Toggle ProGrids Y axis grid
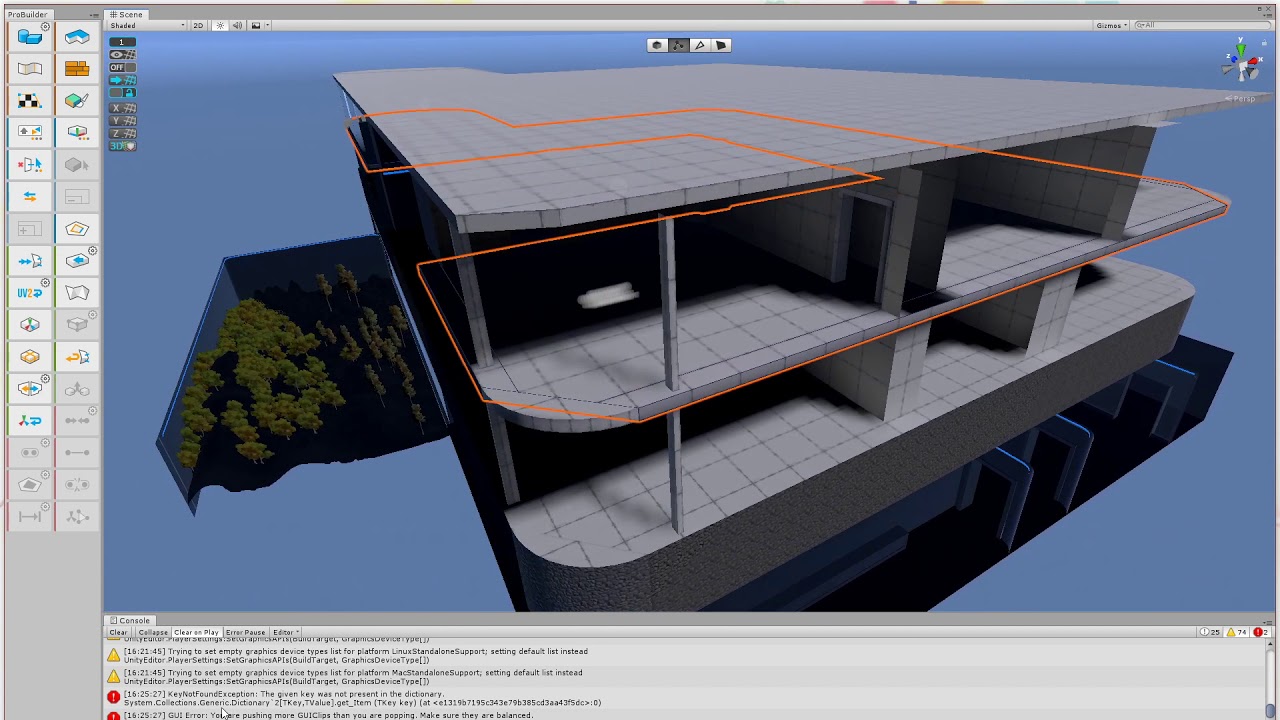 click(x=122, y=121)
